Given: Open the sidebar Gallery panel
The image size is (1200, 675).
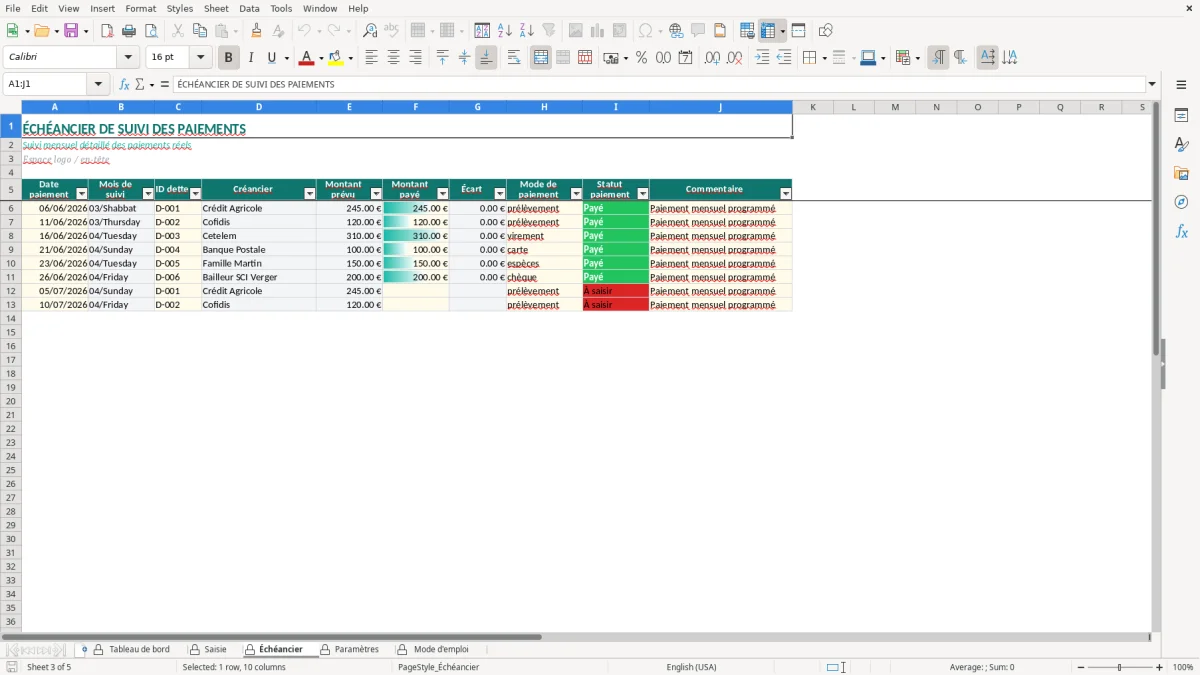Looking at the screenshot, I should coord(1181,174).
